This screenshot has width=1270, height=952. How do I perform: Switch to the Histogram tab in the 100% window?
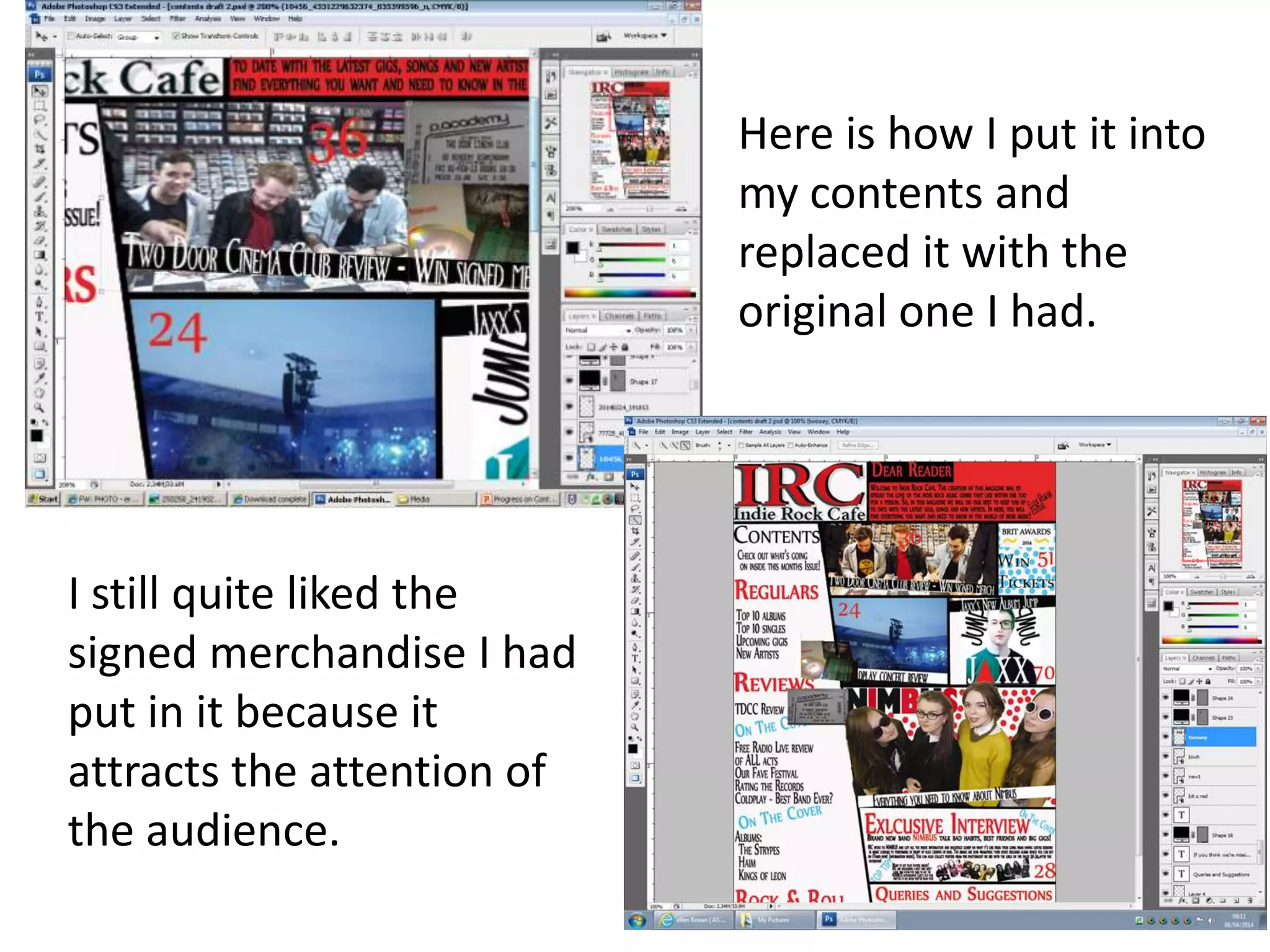1212,472
